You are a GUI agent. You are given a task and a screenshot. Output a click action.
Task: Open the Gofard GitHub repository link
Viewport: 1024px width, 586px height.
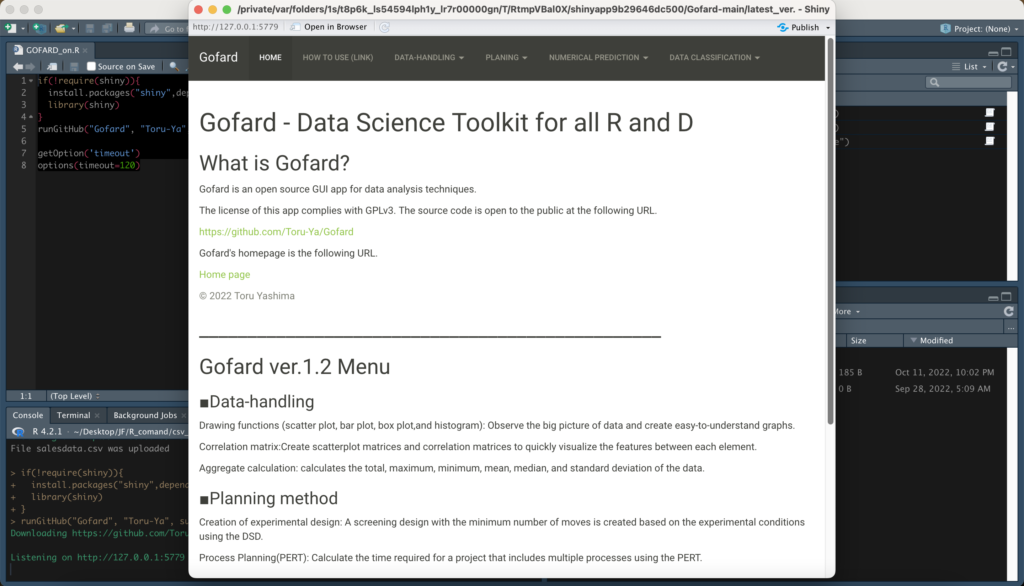click(276, 232)
